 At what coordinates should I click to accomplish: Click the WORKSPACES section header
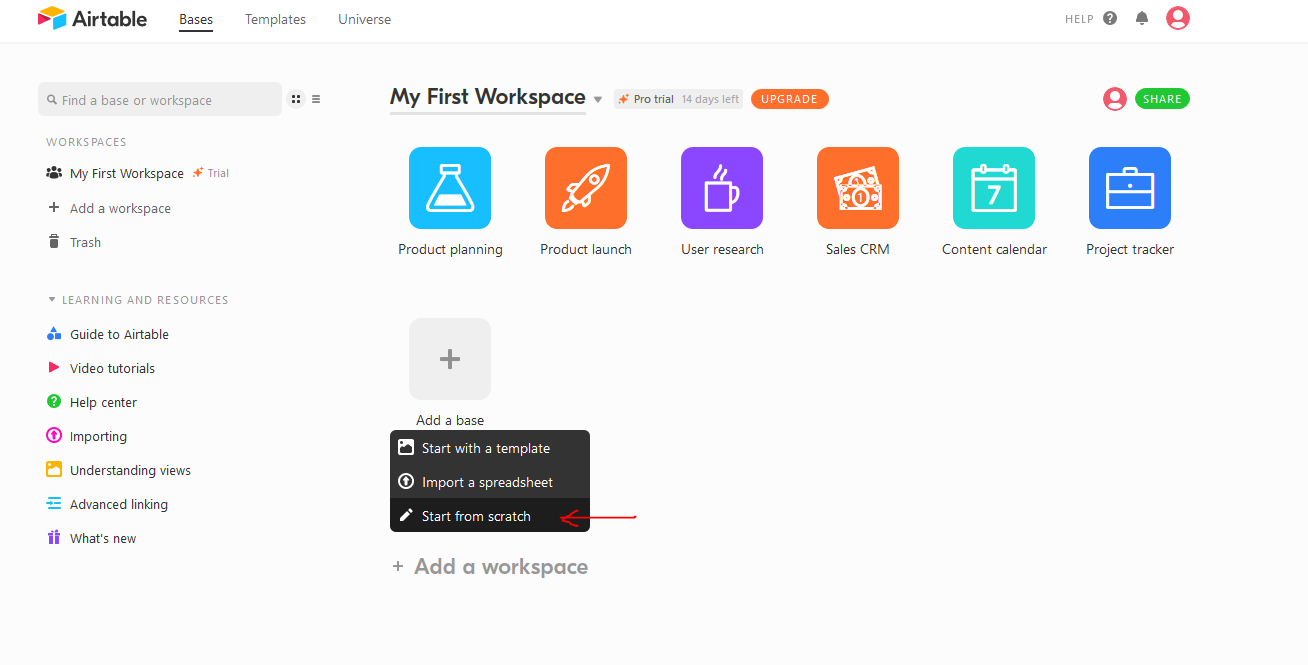(x=86, y=142)
